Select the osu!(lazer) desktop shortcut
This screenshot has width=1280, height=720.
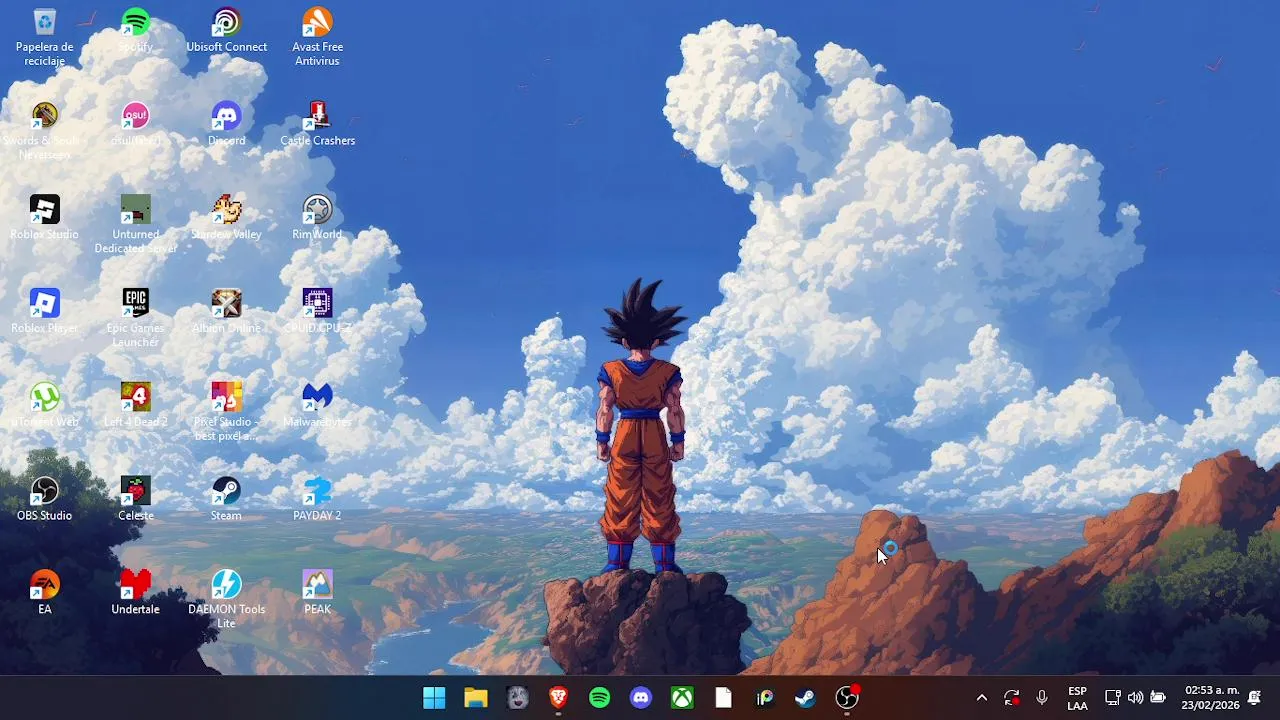tap(135, 124)
